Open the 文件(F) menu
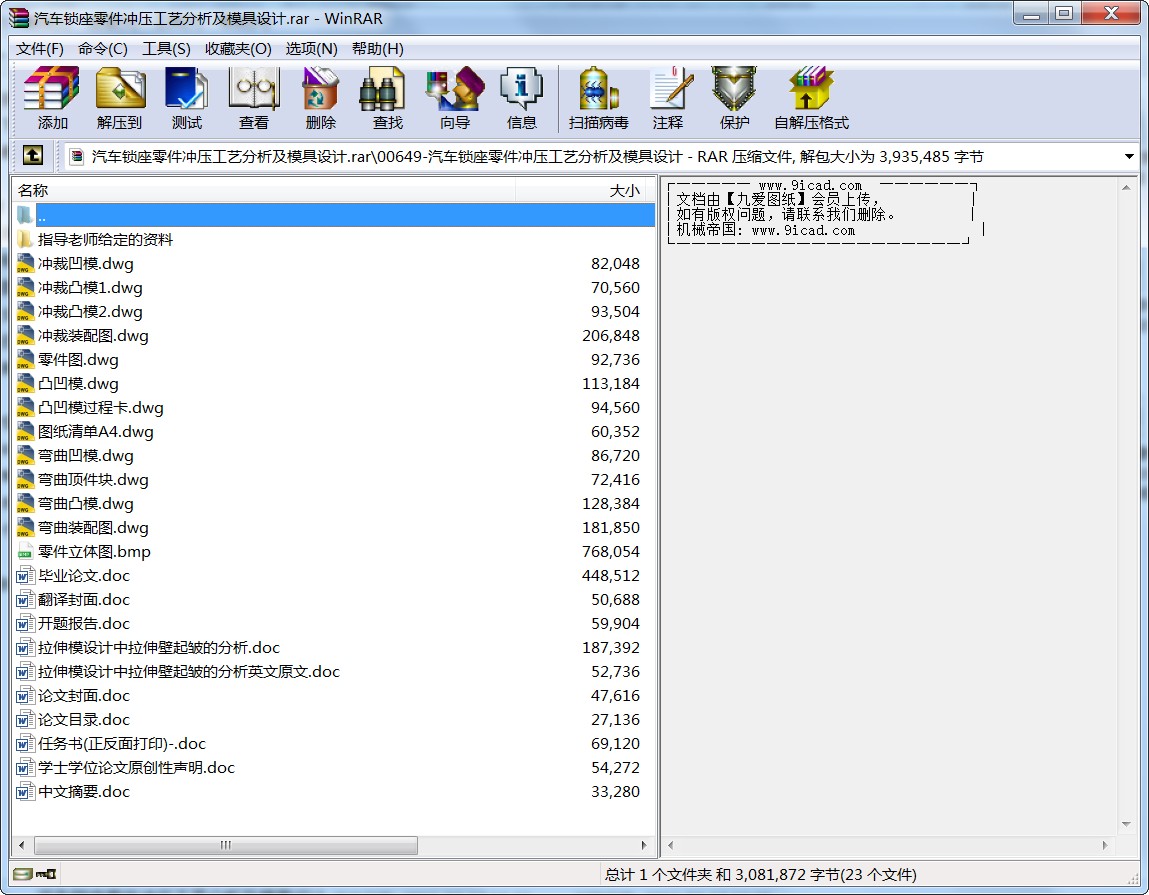Viewport: 1149px width, 895px height. (x=40, y=49)
